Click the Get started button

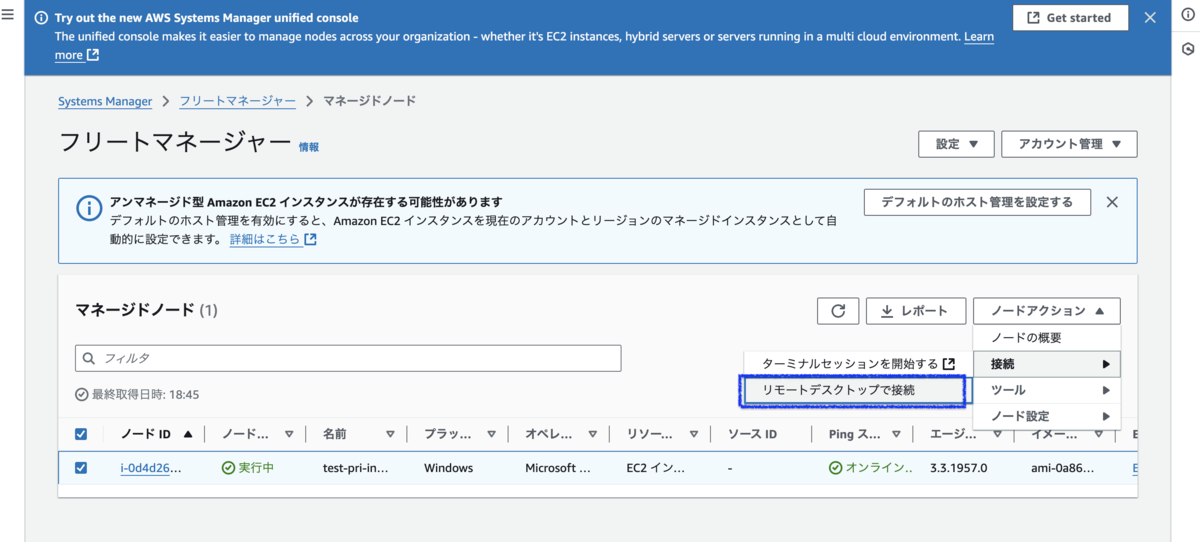pos(1070,18)
